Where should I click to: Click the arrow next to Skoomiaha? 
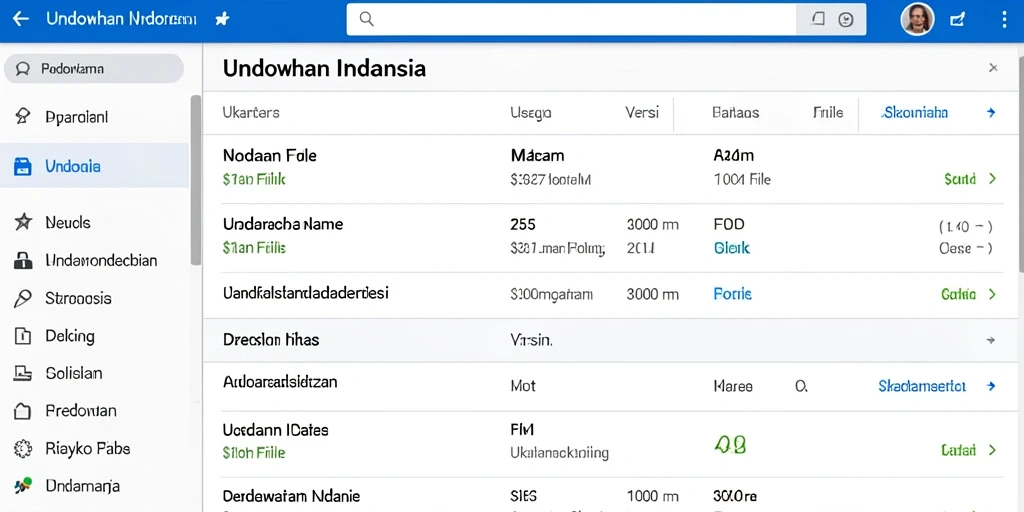[x=991, y=113]
